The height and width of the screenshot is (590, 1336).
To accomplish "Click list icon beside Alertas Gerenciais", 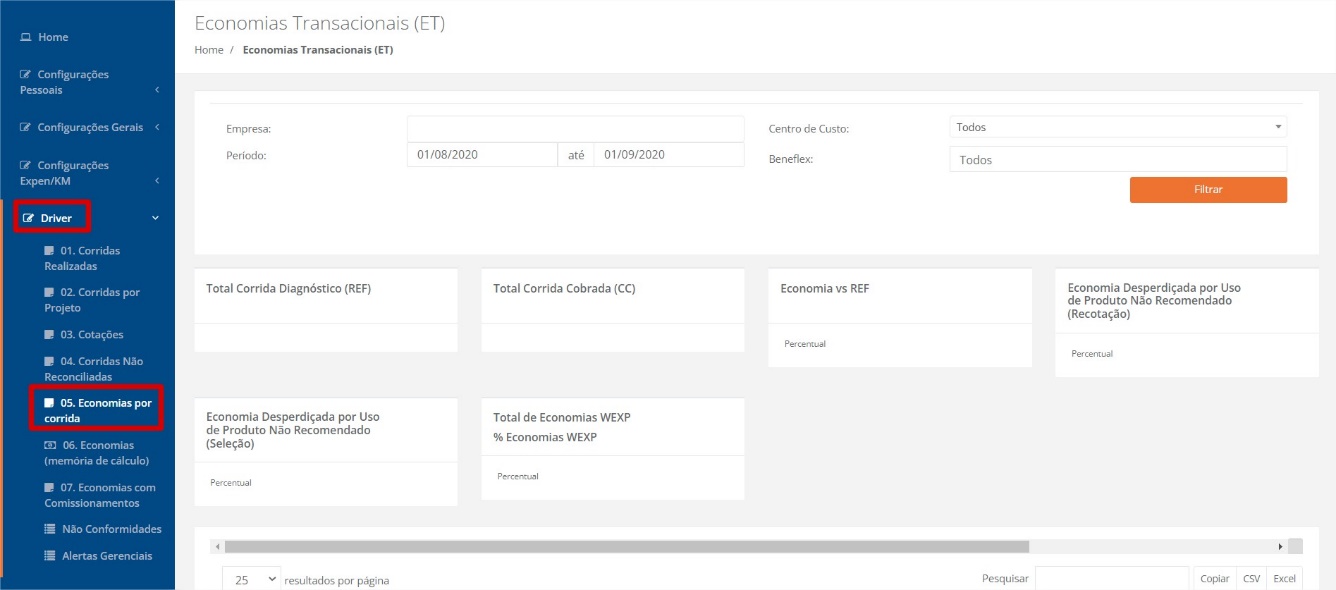I will (50, 556).
